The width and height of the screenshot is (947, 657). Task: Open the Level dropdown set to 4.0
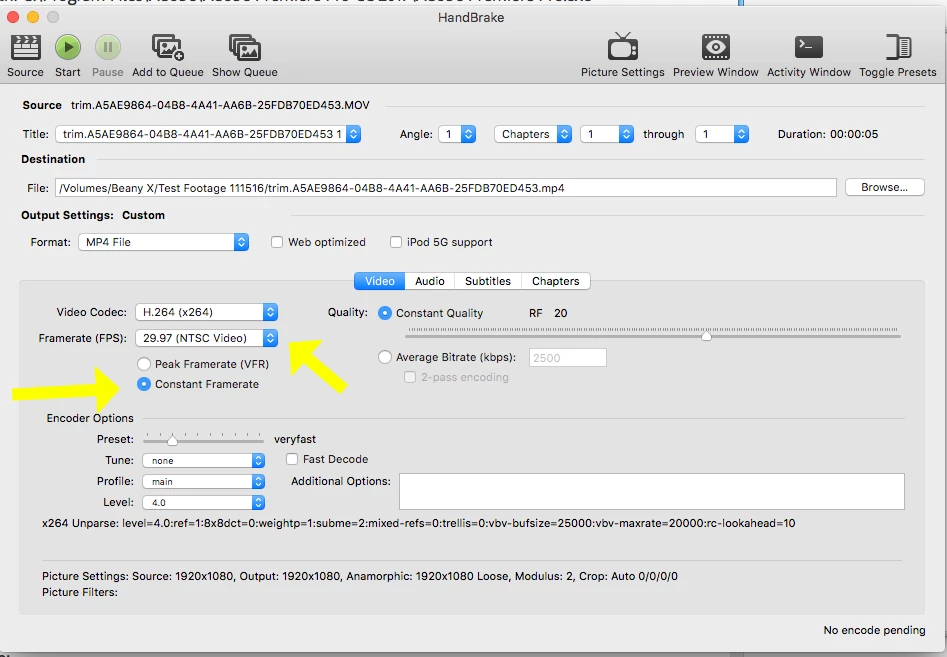(x=204, y=502)
